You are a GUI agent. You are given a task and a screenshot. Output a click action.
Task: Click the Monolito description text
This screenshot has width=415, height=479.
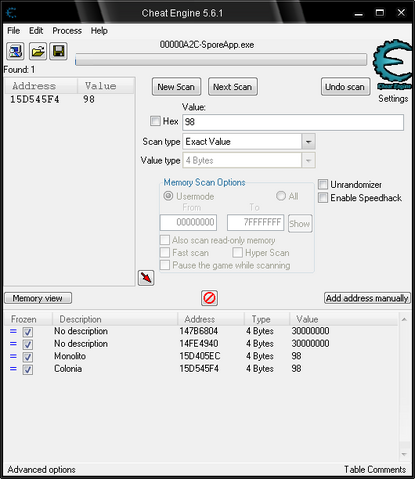(70, 356)
